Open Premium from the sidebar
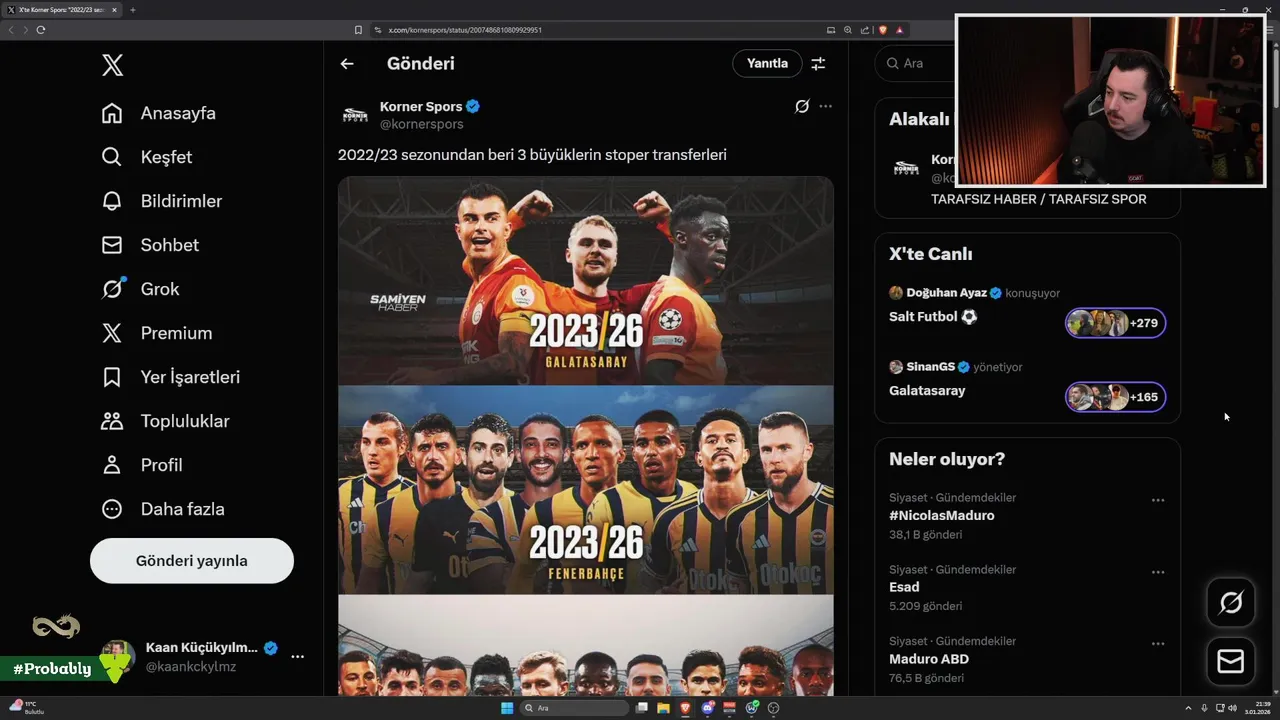Screen dimensions: 1280x720 (x=157, y=333)
